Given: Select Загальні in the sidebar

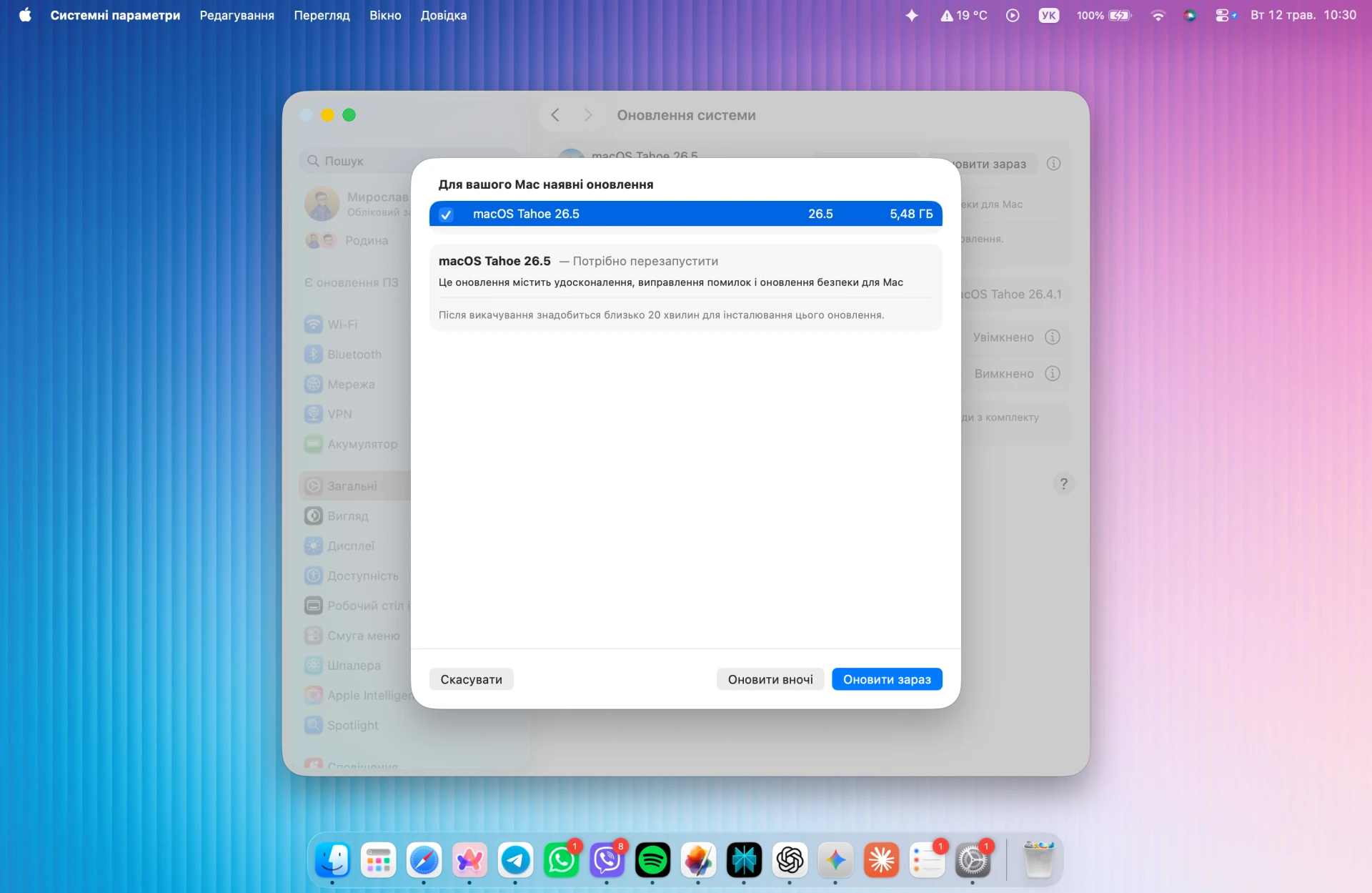Looking at the screenshot, I should [x=355, y=486].
